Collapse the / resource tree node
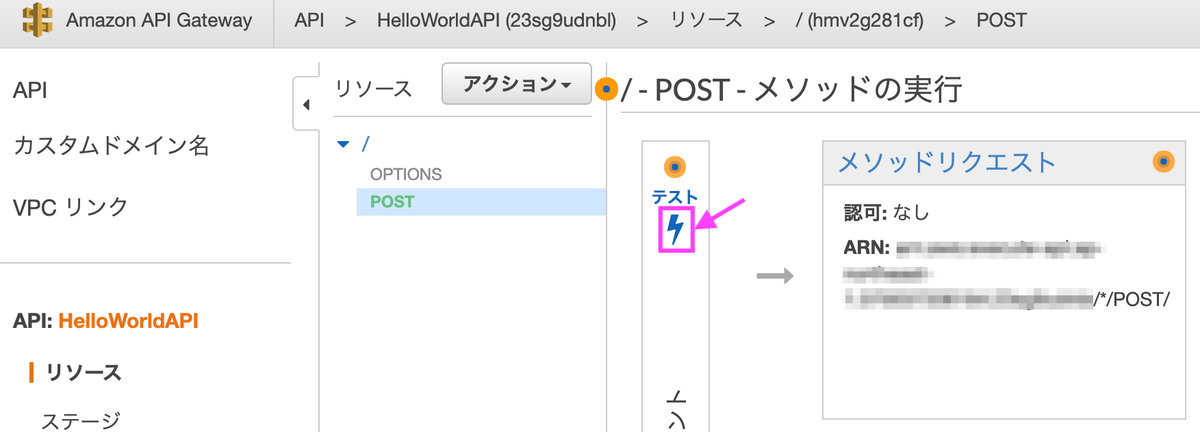The image size is (1200, 432). pyautogui.click(x=343, y=145)
